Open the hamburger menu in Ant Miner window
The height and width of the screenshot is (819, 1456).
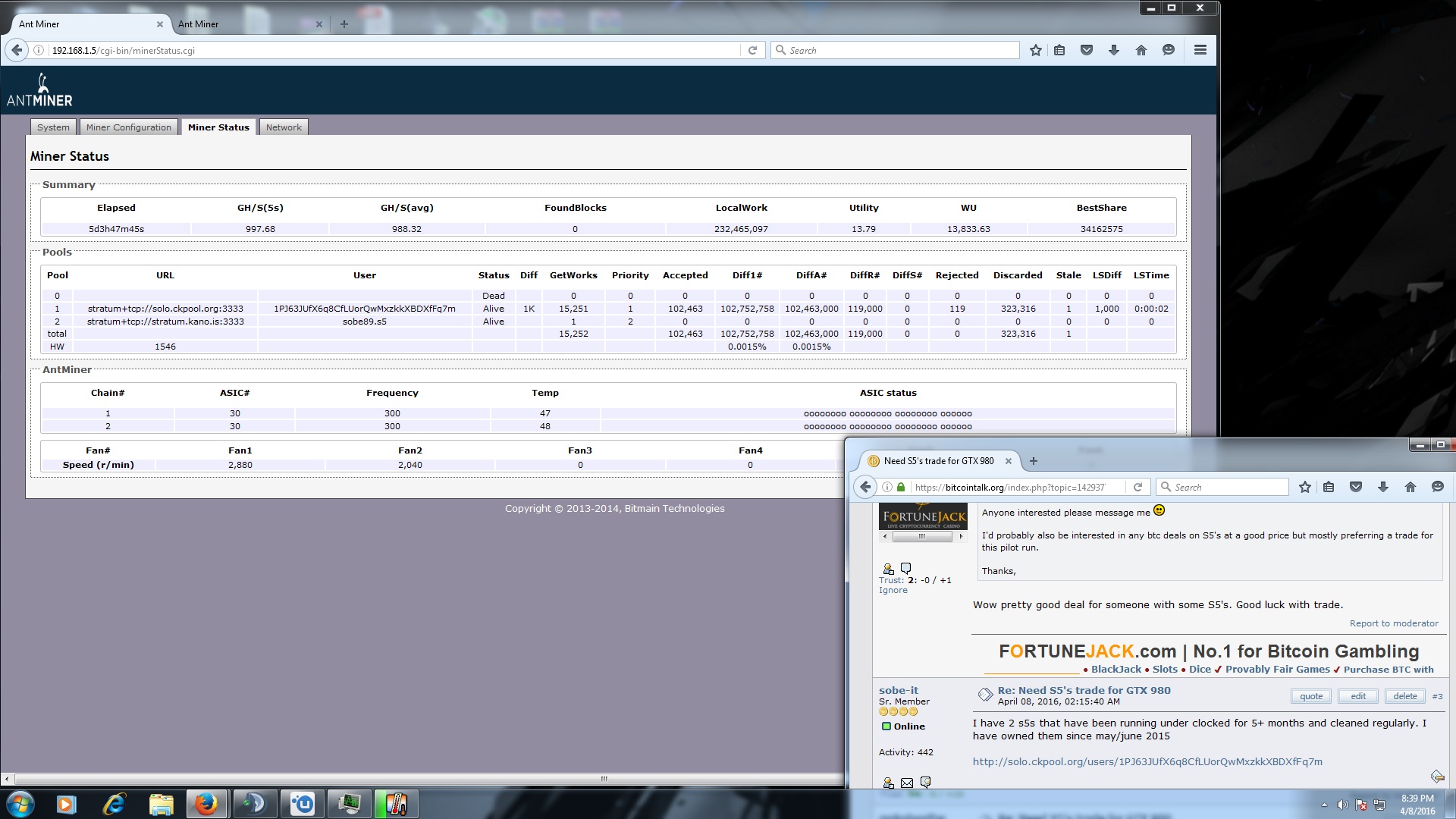click(x=1200, y=50)
